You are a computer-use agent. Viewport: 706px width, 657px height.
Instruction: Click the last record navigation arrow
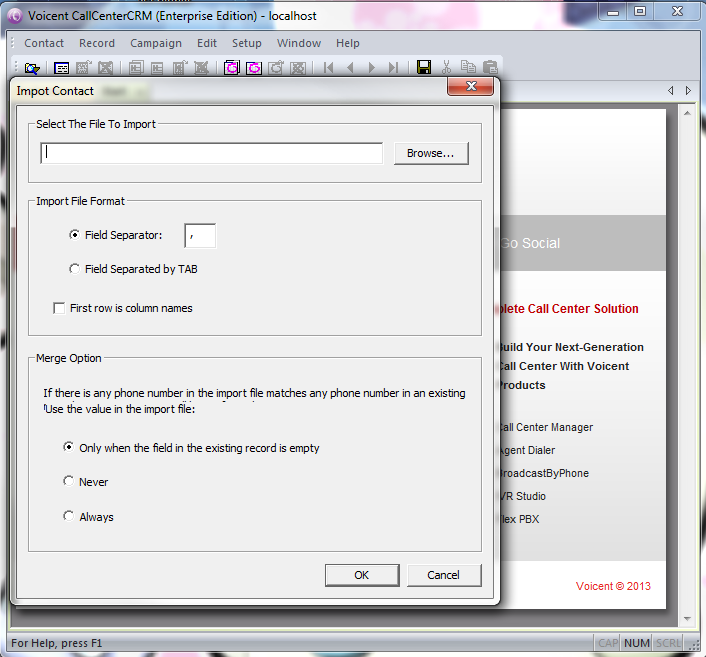point(394,68)
